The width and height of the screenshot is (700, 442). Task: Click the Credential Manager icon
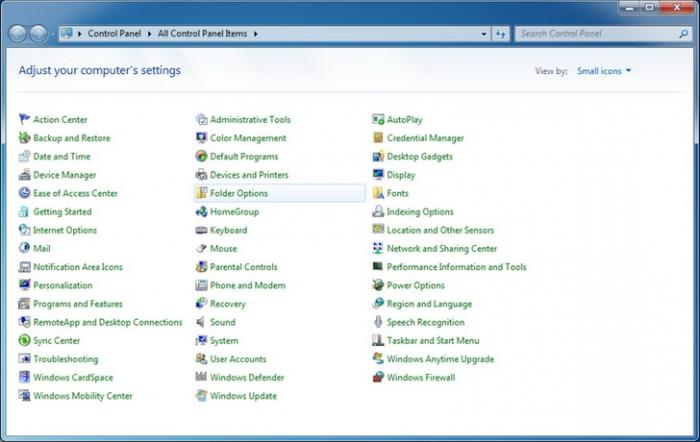tap(378, 138)
